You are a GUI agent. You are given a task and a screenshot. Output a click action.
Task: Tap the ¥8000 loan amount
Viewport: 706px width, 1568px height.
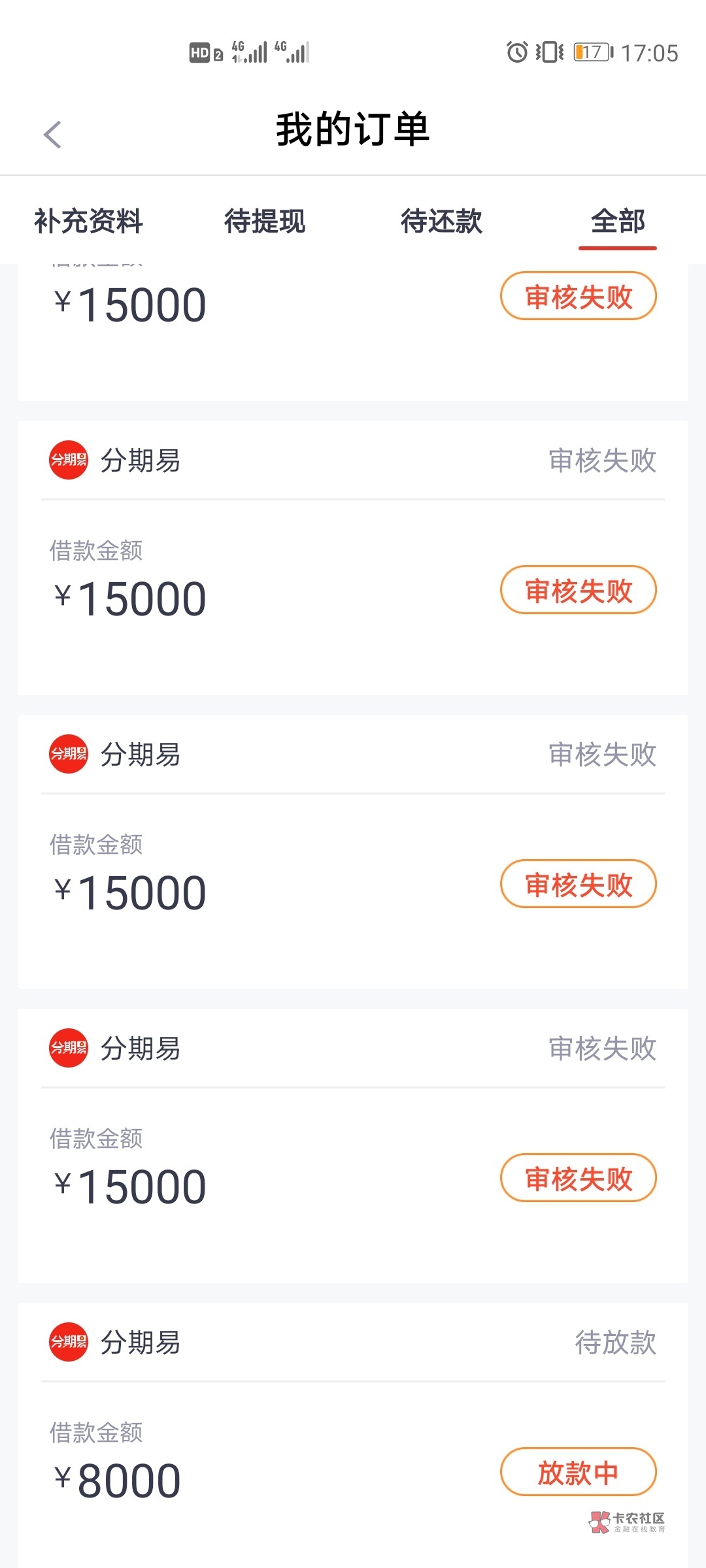pyautogui.click(x=118, y=1480)
